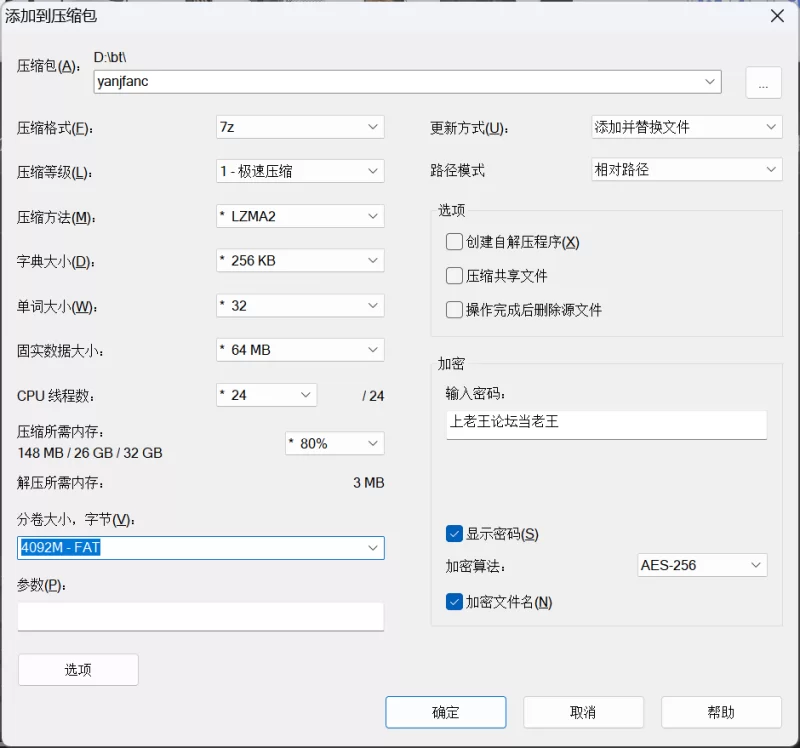Open the CPU 线程数 dropdown
Viewport: 800px width, 748px height.
pos(266,395)
